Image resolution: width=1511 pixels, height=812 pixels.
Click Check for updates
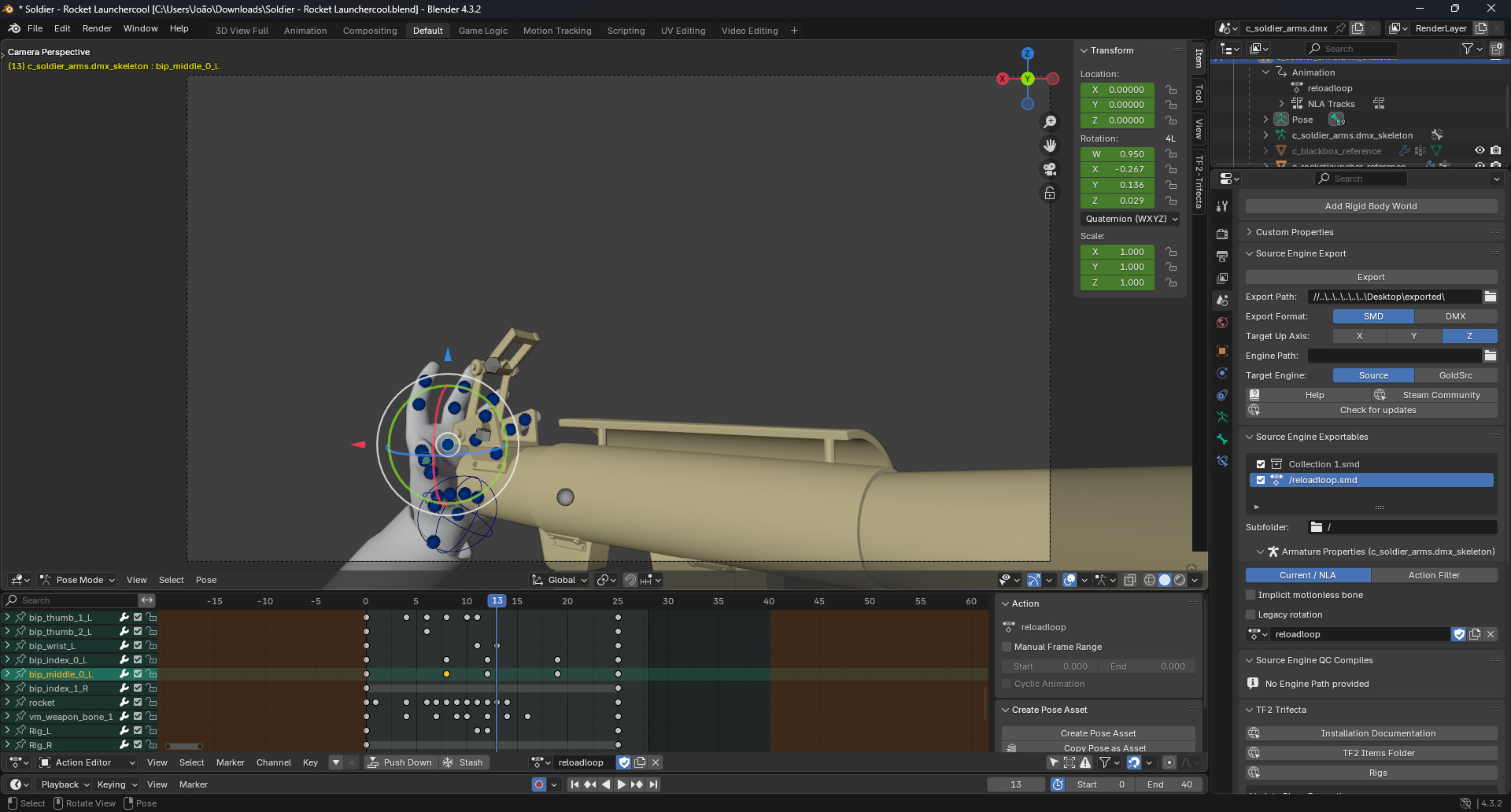tap(1377, 410)
